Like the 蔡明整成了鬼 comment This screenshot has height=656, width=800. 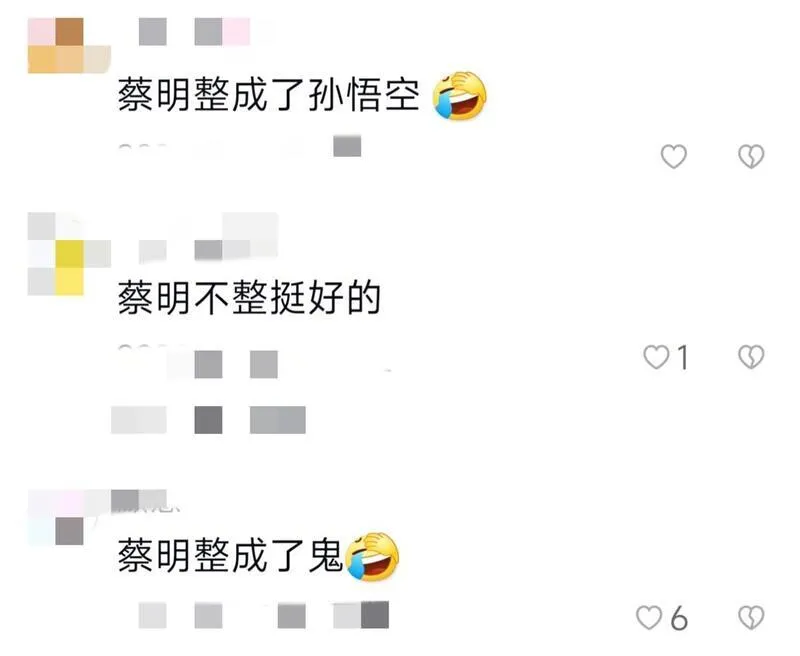pyautogui.click(x=649, y=618)
